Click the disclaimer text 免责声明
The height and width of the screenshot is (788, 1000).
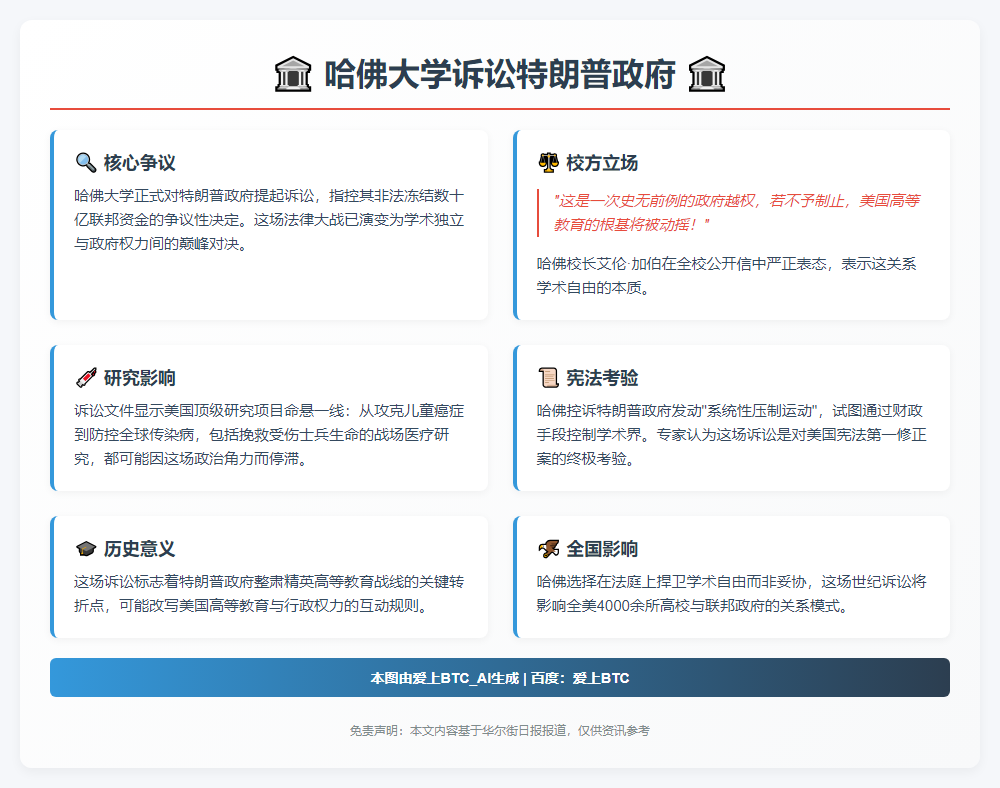pos(500,731)
